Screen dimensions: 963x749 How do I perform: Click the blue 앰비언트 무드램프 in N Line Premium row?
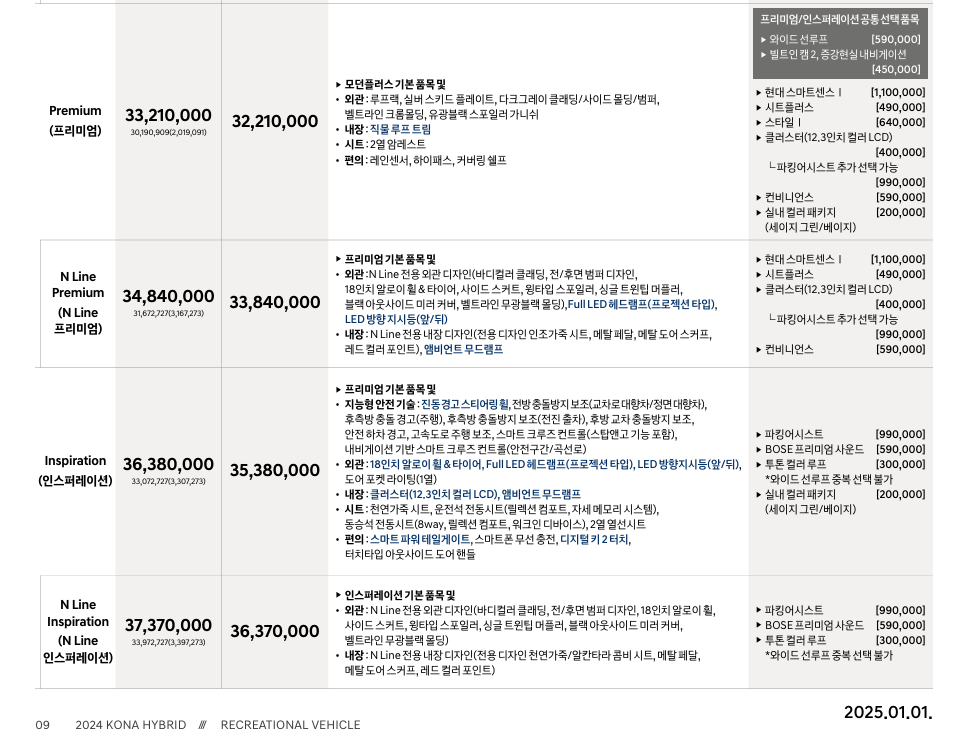463,349
